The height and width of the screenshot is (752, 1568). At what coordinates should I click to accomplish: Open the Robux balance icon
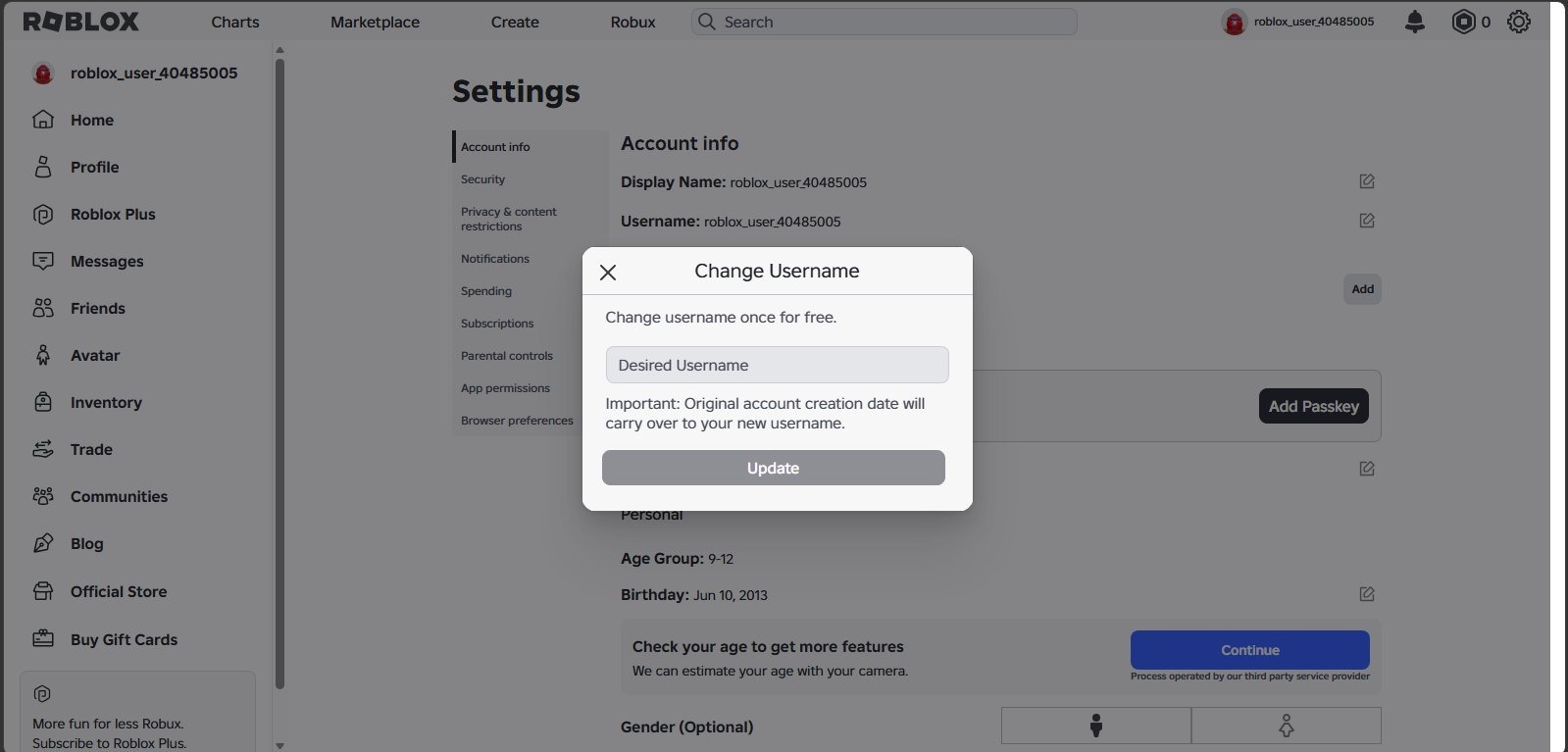1463,22
